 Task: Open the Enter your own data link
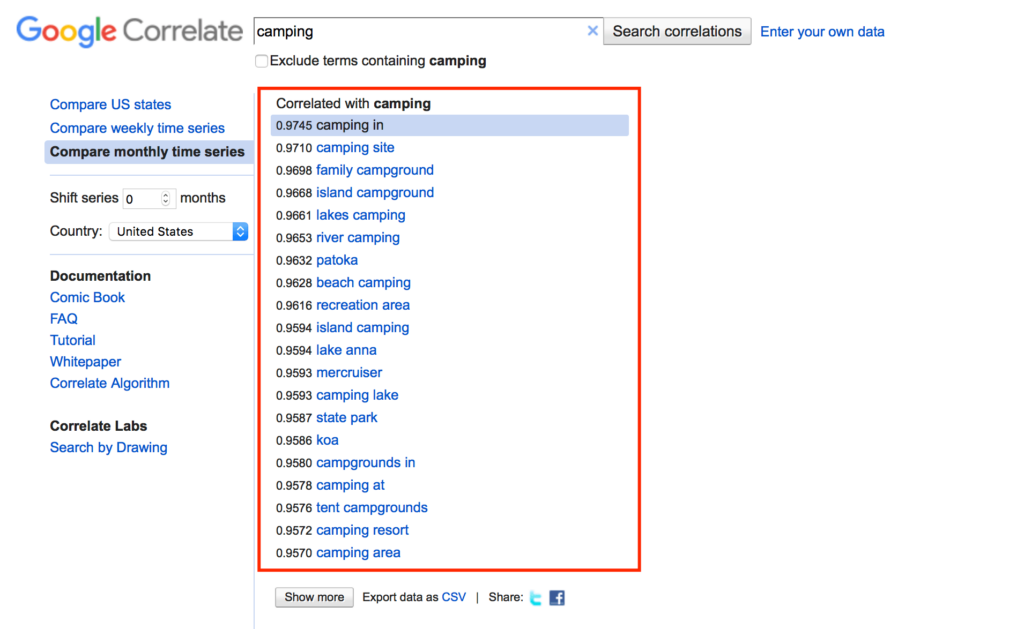(821, 31)
